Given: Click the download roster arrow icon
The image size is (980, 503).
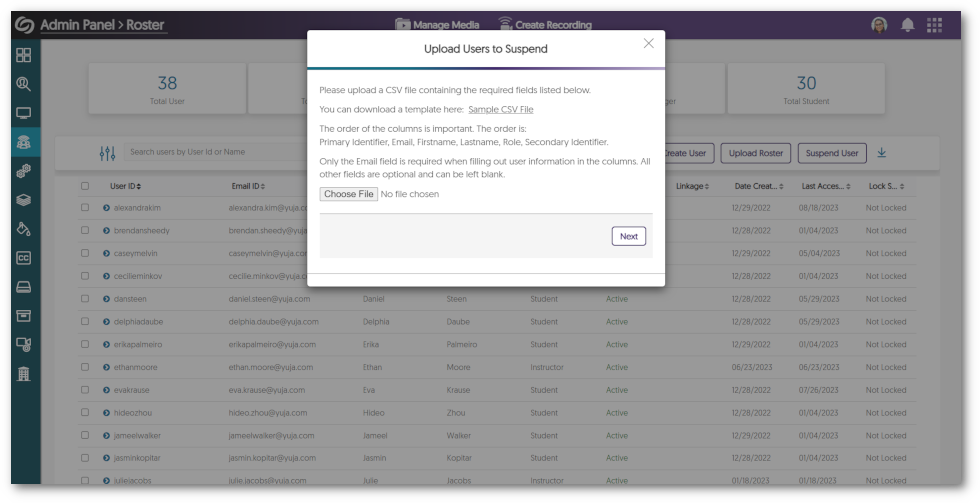Looking at the screenshot, I should point(881,152).
